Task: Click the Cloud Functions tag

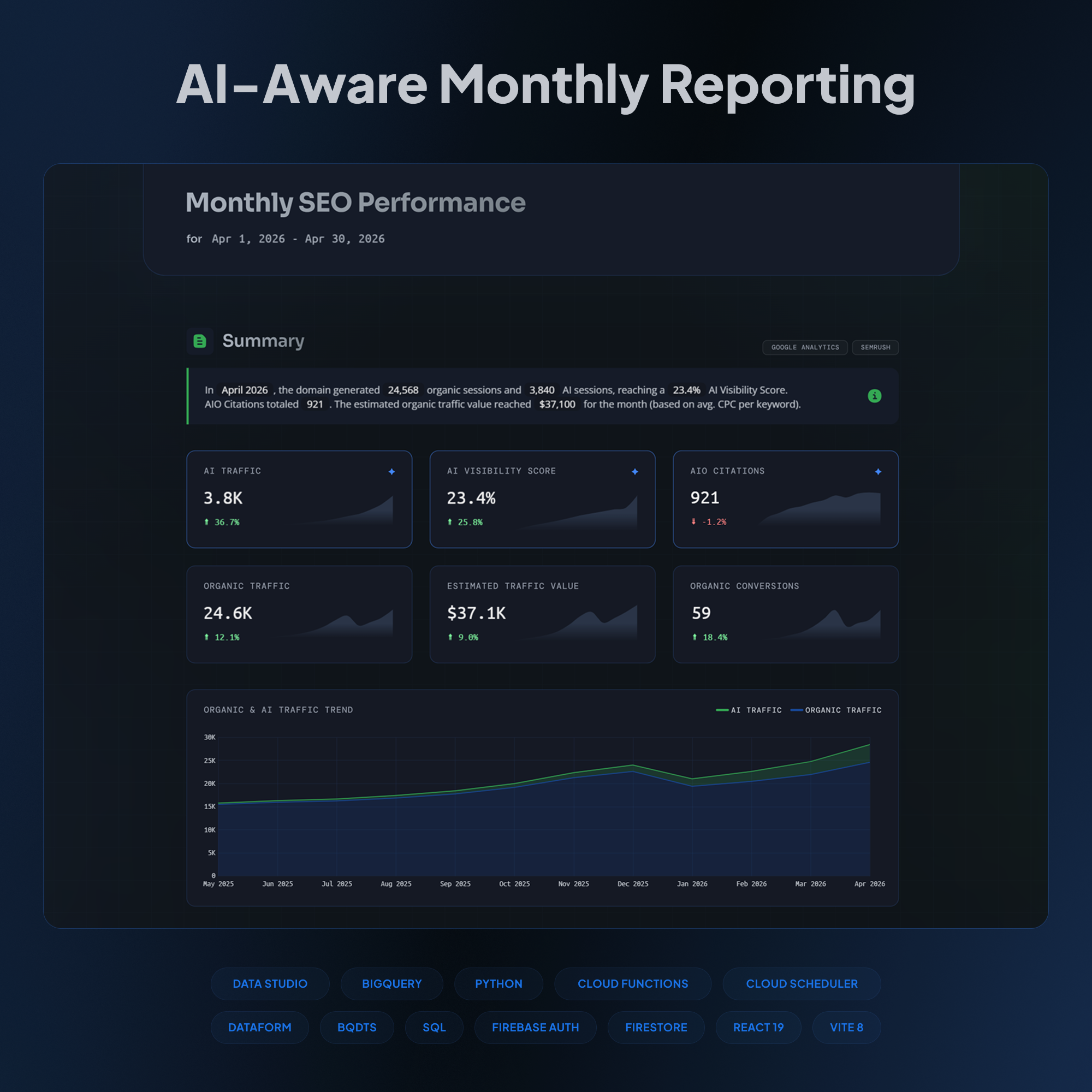Action: pos(632,983)
